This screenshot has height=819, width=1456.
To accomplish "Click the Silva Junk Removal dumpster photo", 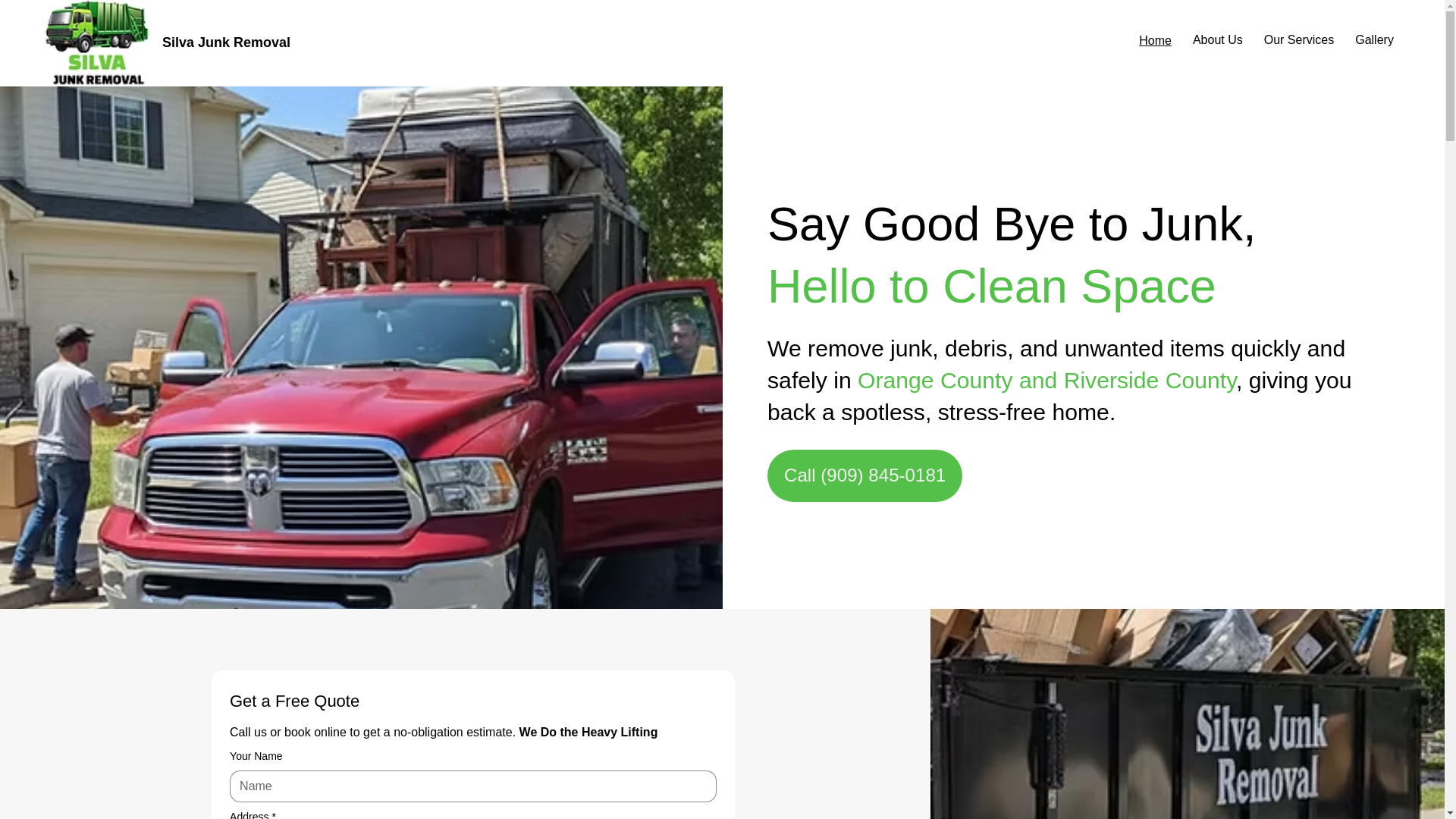I will point(1187,714).
